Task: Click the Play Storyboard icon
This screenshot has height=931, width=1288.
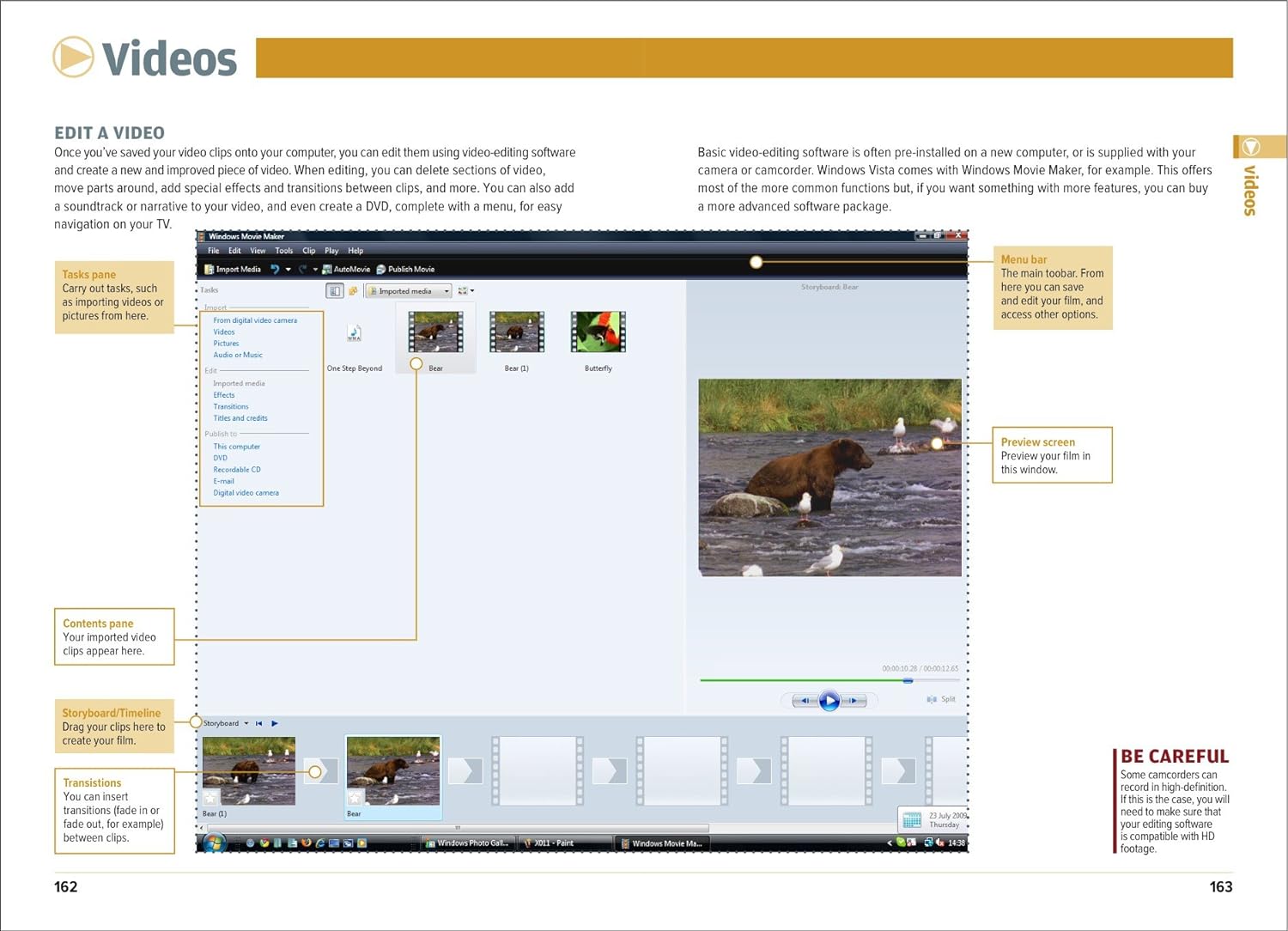Action: click(275, 723)
